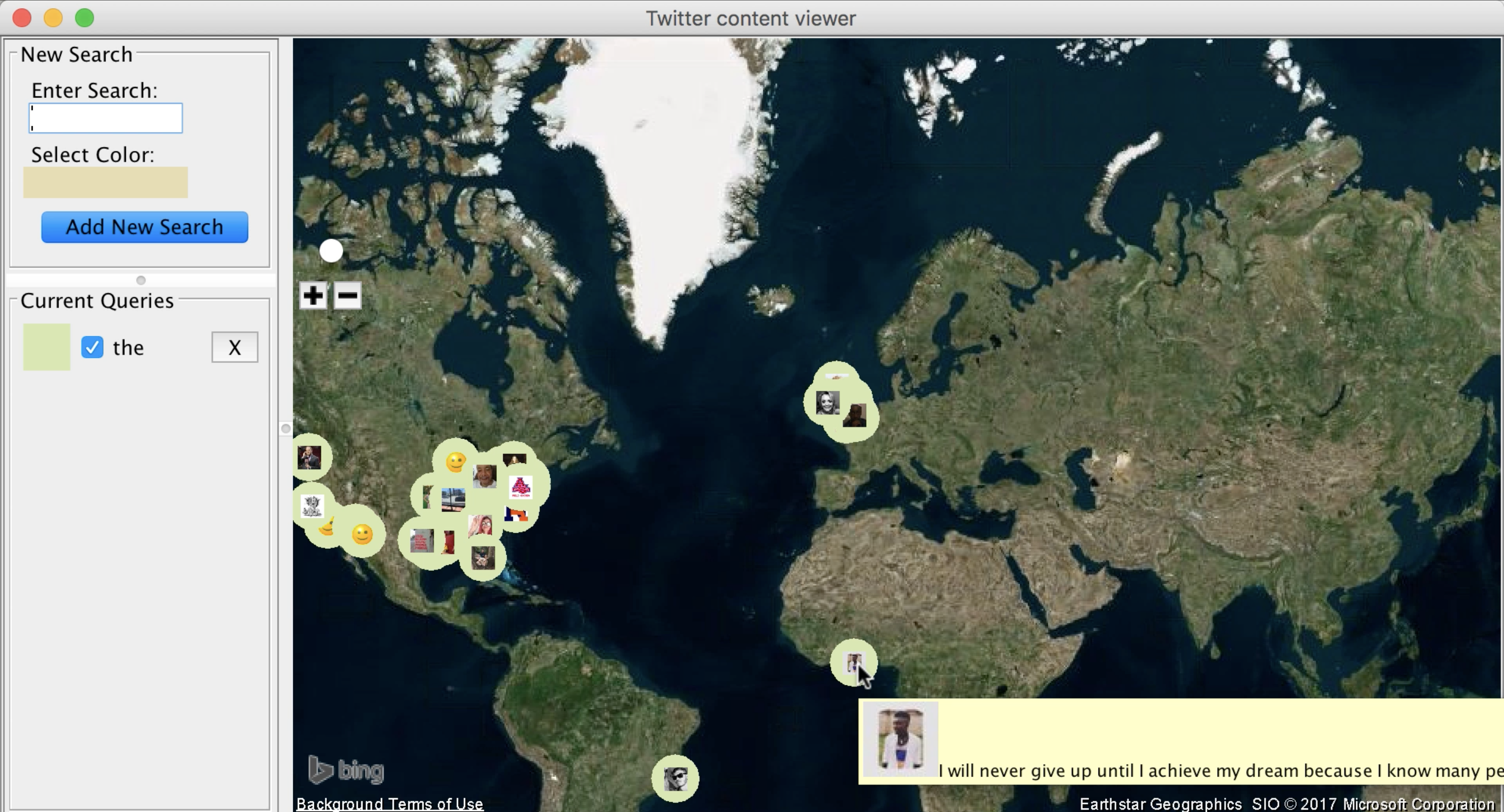This screenshot has height=812, width=1504.
Task: Click the white circle marker in northern Canada
Action: (331, 251)
